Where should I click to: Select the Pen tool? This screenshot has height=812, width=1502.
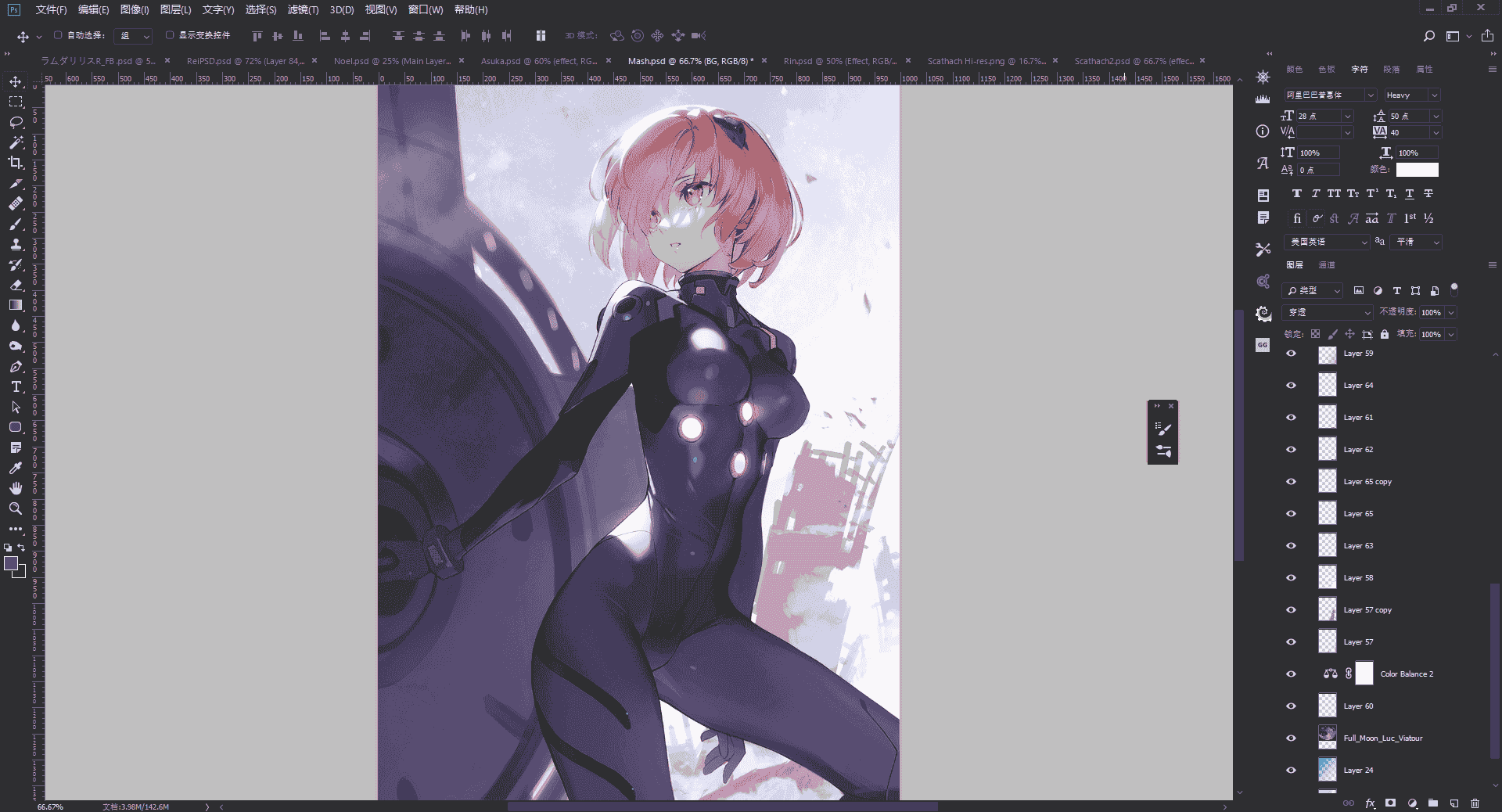(16, 366)
